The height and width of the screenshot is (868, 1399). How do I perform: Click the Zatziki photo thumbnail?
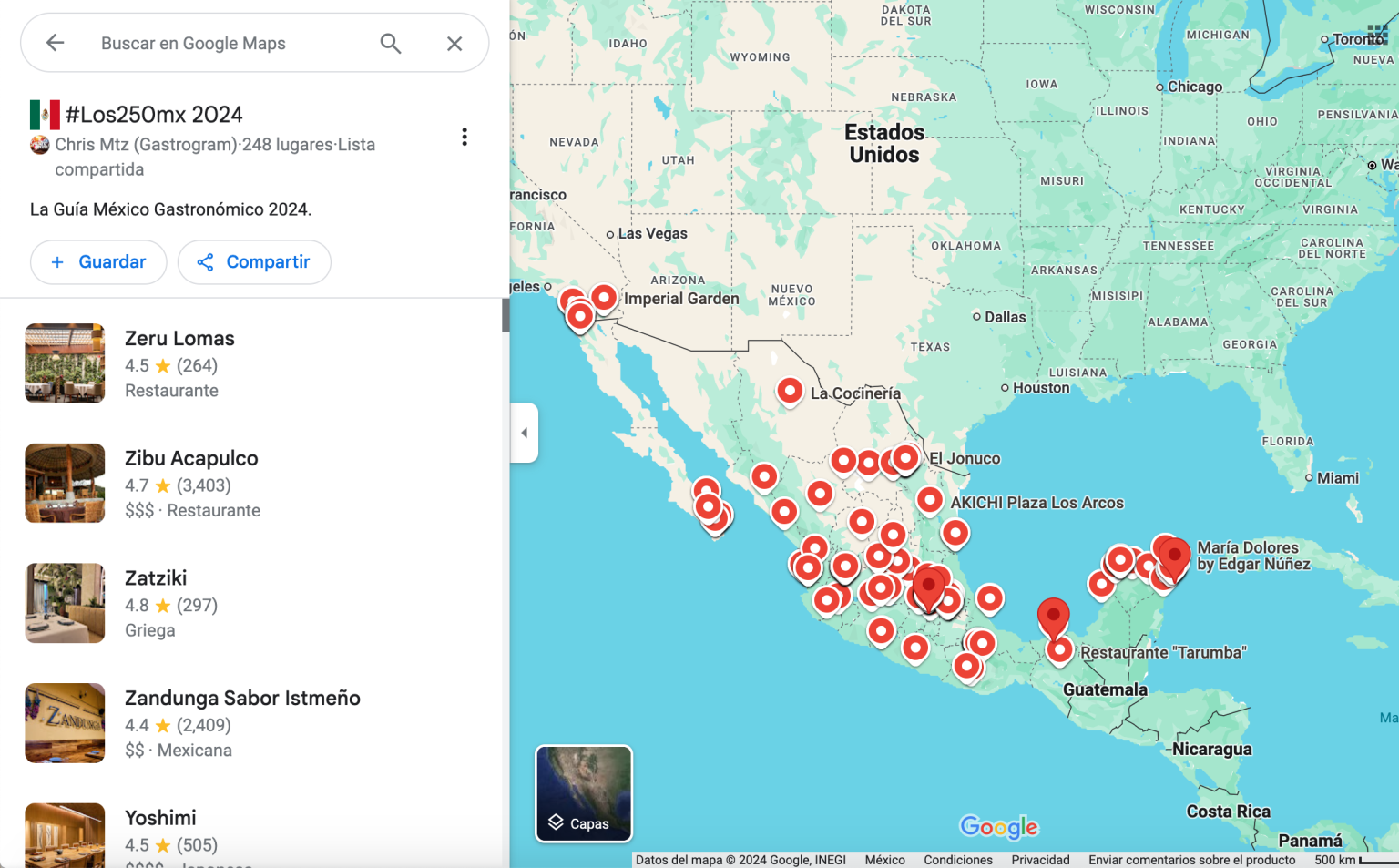click(65, 603)
